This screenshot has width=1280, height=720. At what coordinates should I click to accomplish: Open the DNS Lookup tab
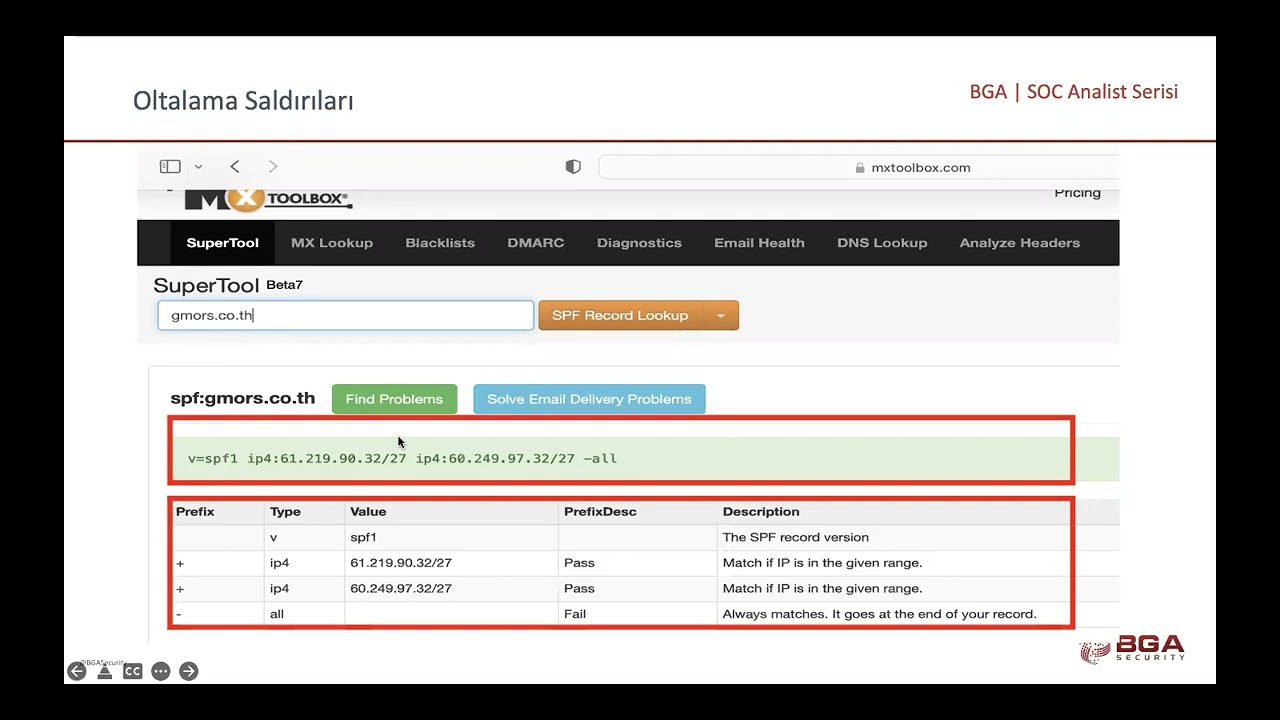[x=882, y=243]
